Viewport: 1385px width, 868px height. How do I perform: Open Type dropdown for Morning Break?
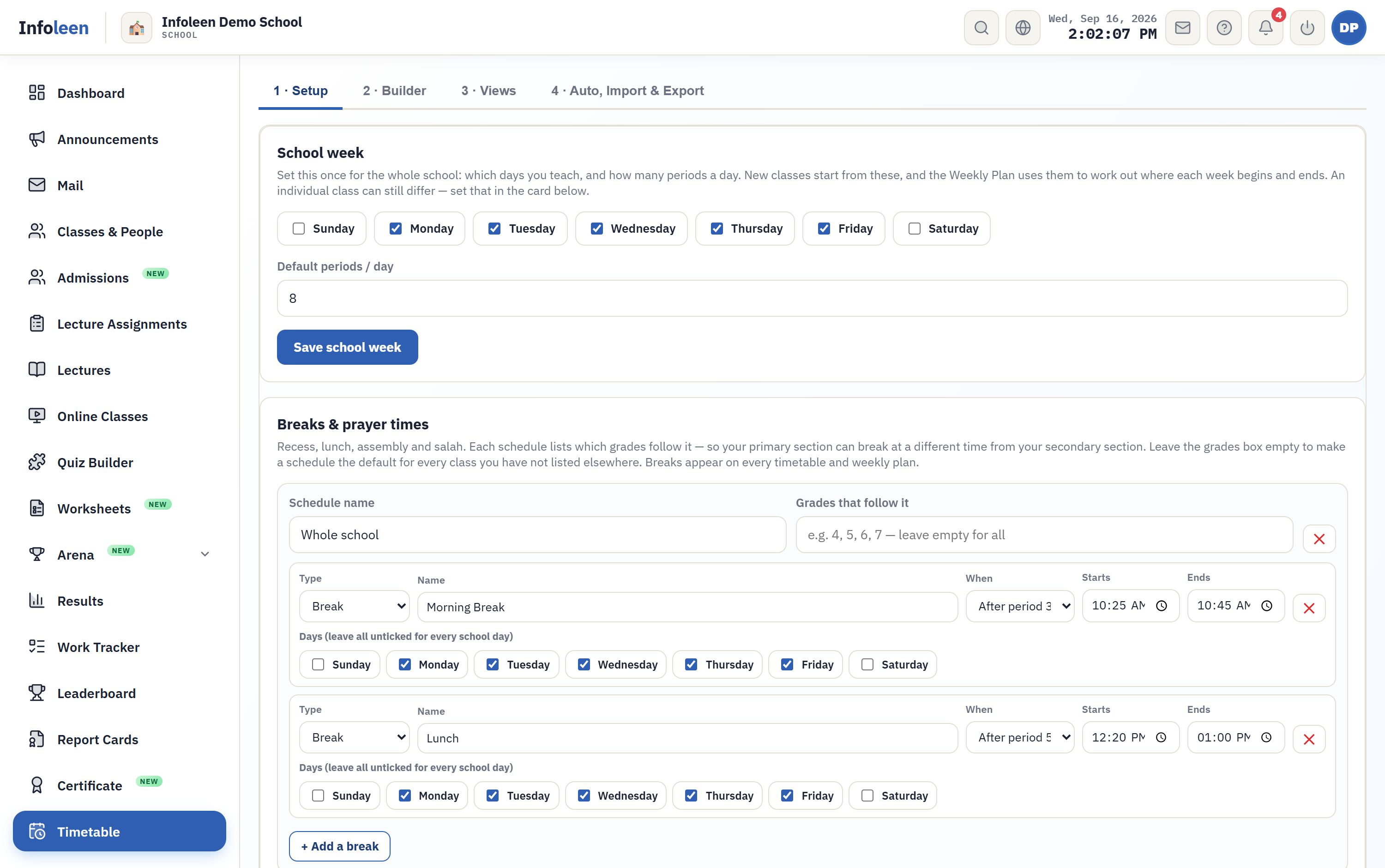[354, 606]
